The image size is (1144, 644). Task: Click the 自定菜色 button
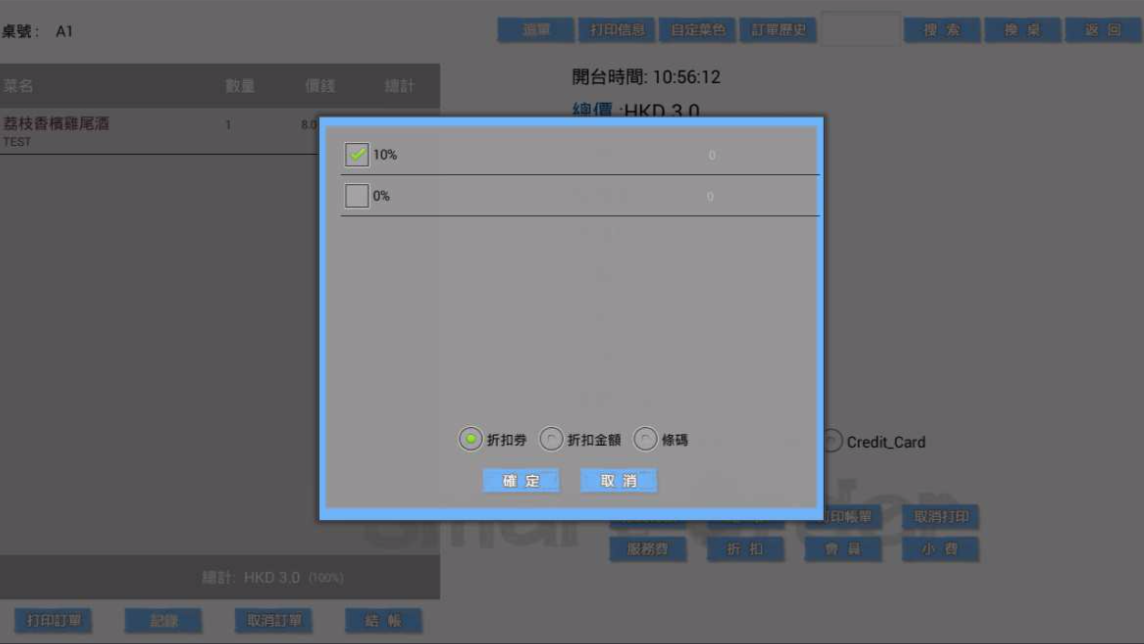[697, 30]
